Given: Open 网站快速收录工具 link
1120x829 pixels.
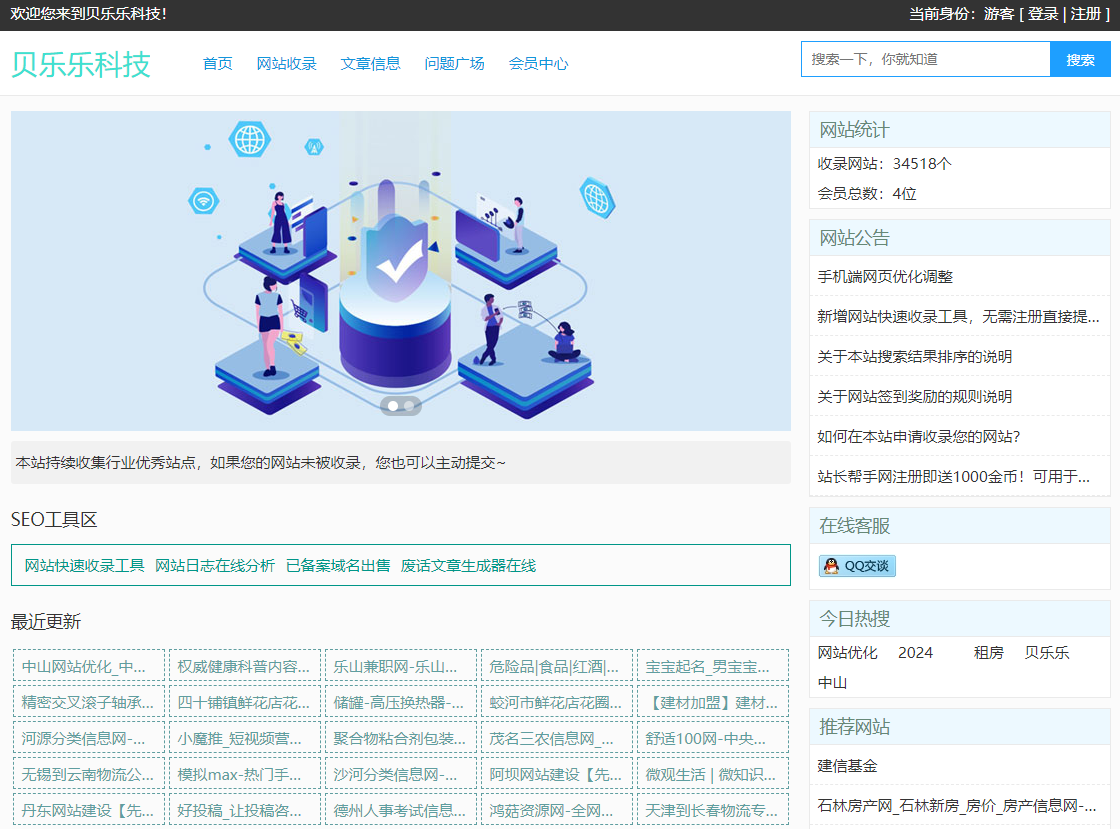Looking at the screenshot, I should tap(84, 566).
